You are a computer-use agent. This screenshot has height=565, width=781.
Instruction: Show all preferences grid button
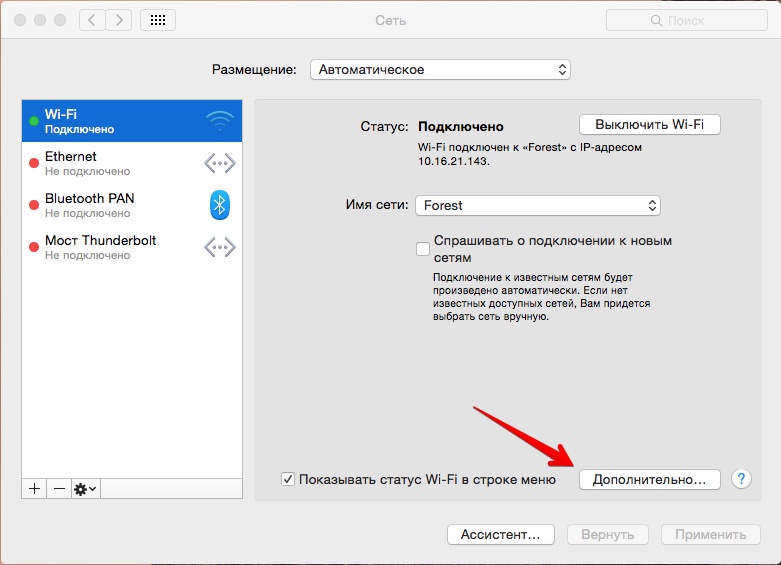coord(157,20)
